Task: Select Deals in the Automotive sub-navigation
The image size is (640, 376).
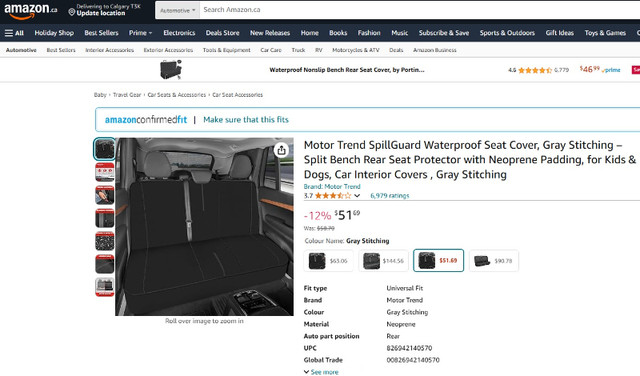Action: (396, 50)
